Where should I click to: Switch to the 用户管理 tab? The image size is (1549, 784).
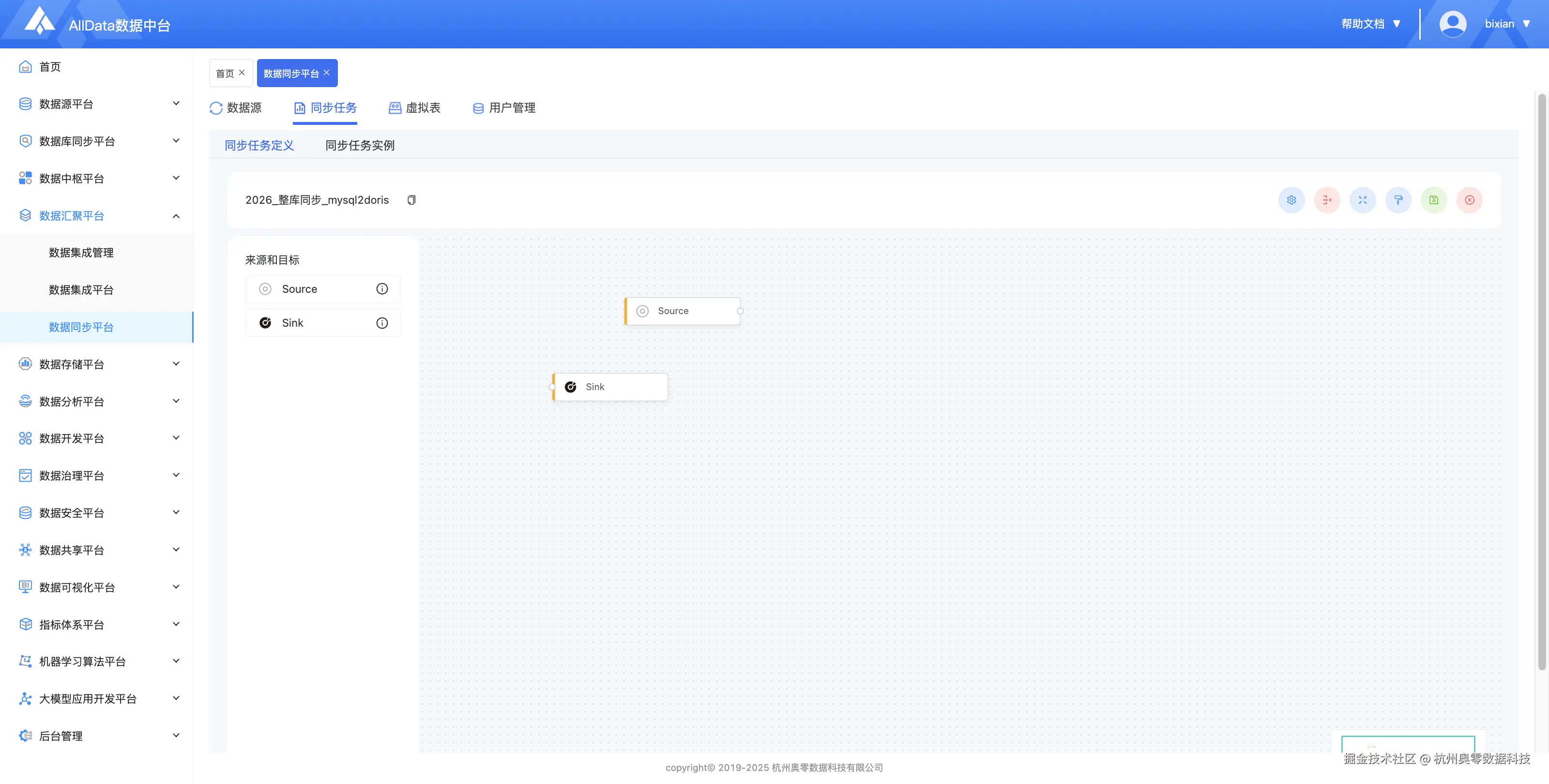pos(504,107)
